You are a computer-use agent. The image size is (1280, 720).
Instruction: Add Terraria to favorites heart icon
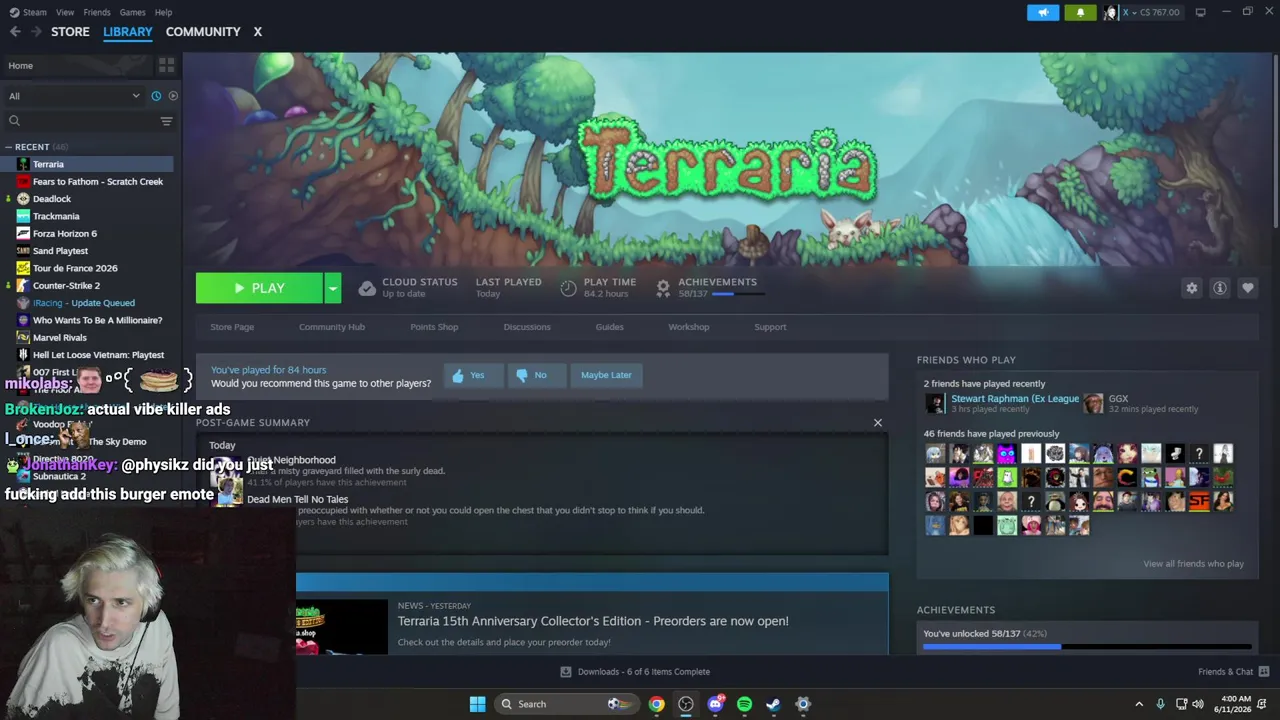click(x=1248, y=288)
